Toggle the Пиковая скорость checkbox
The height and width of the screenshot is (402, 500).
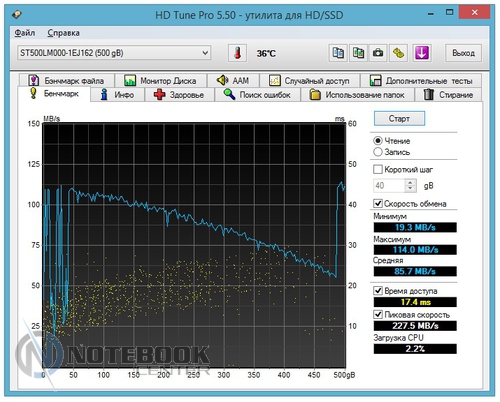tap(378, 314)
